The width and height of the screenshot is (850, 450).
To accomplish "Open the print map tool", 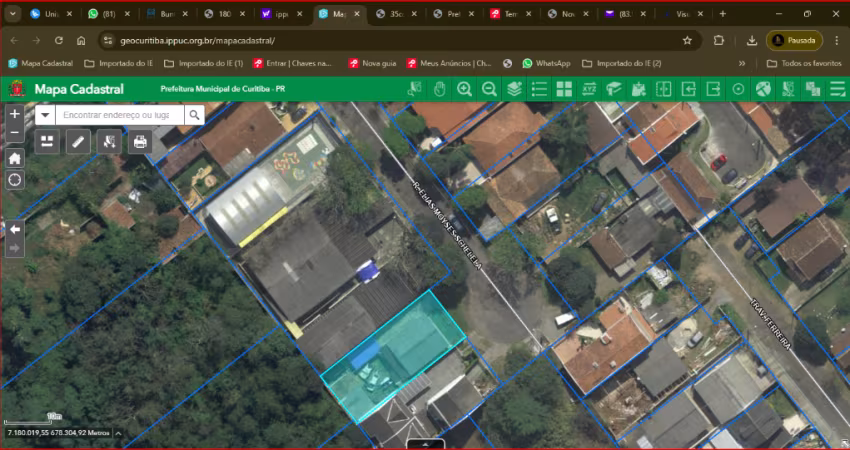I will coord(140,142).
